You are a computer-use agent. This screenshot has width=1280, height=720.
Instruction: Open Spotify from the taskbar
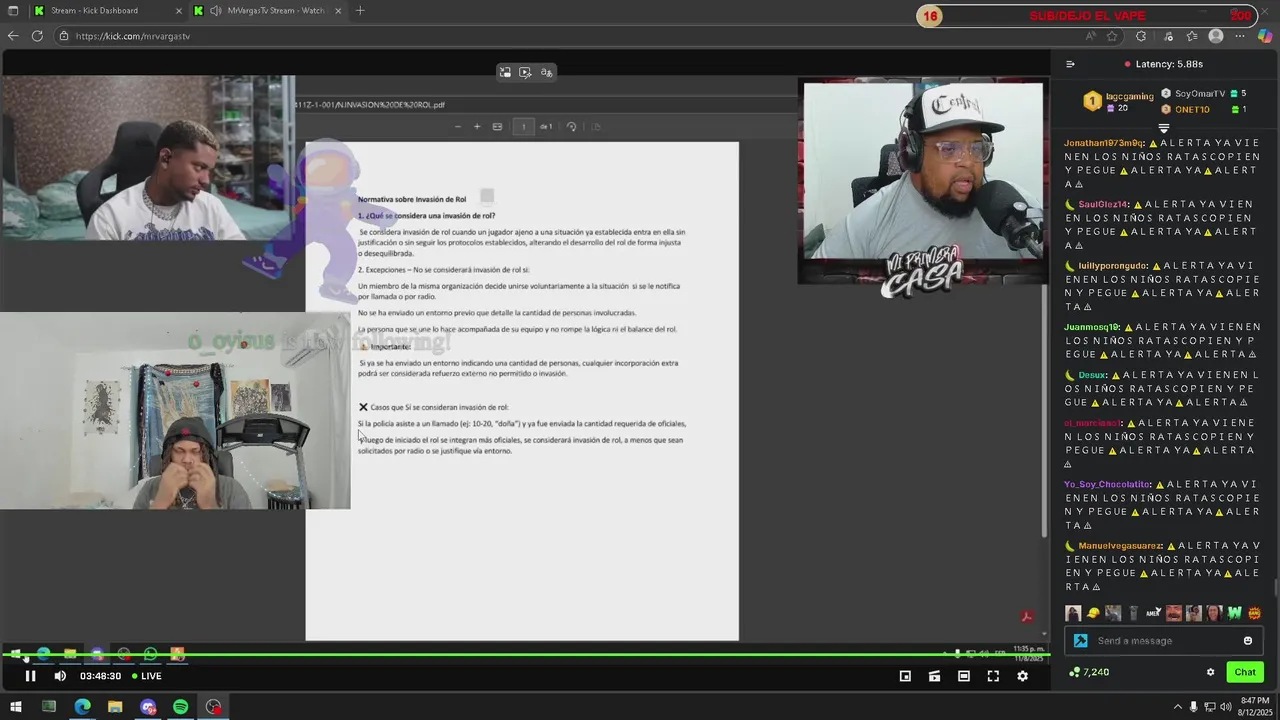point(181,707)
